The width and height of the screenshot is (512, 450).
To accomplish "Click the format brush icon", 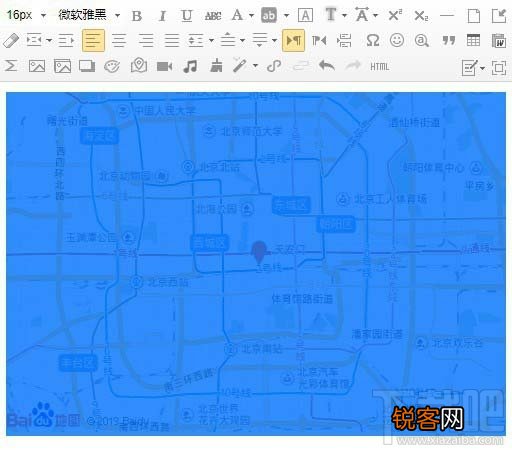I will pyautogui.click(x=216, y=65).
